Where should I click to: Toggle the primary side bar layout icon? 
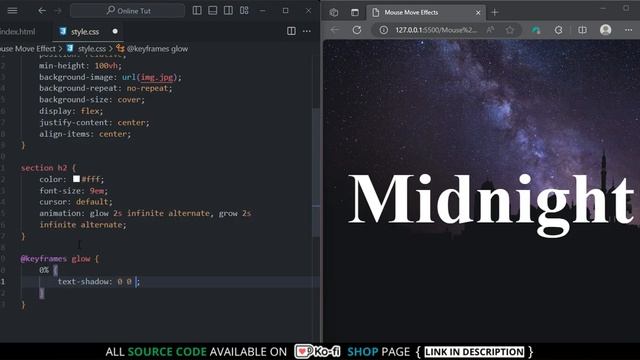point(197,11)
